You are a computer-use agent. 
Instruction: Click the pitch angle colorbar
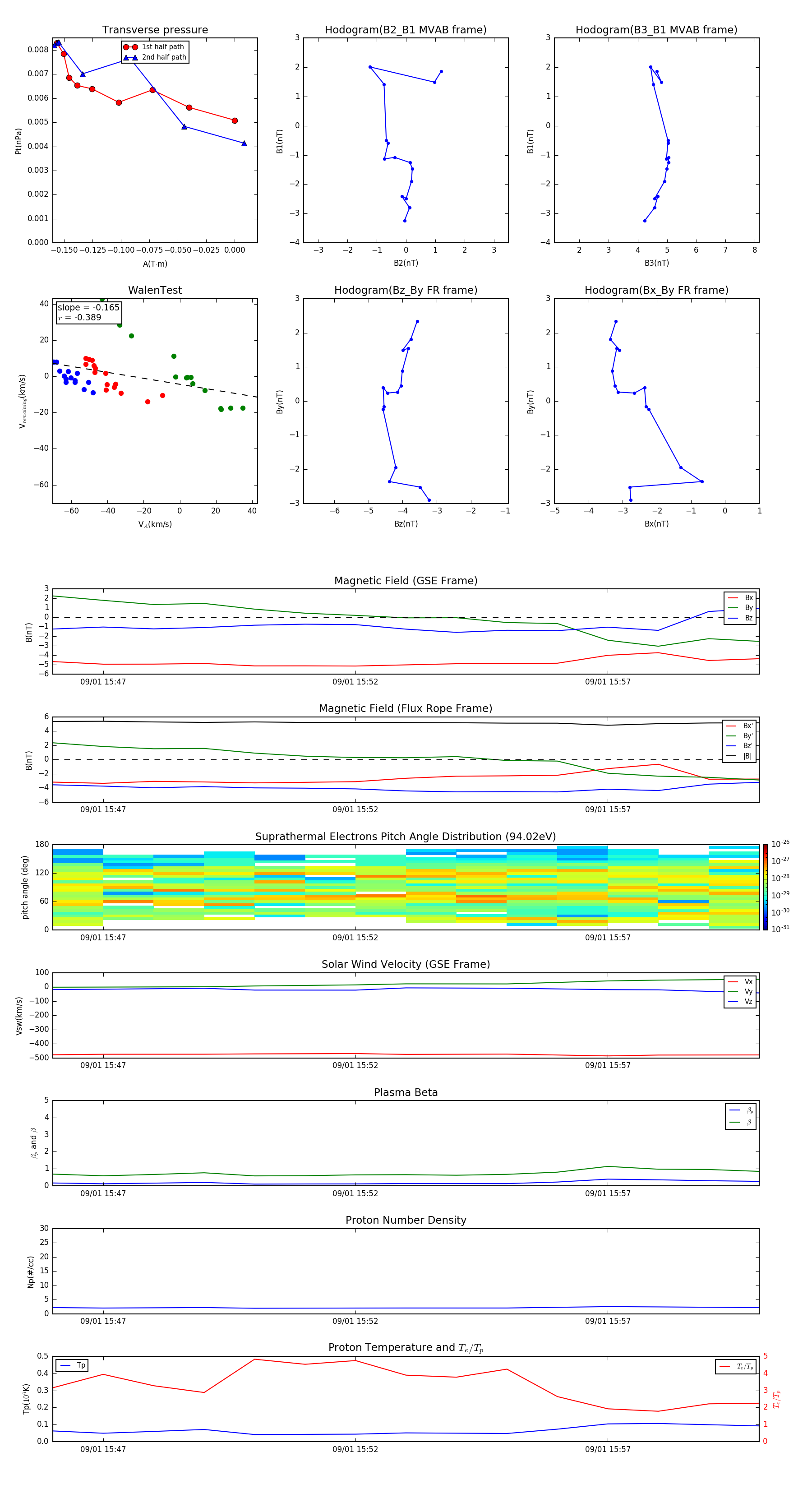click(765, 887)
